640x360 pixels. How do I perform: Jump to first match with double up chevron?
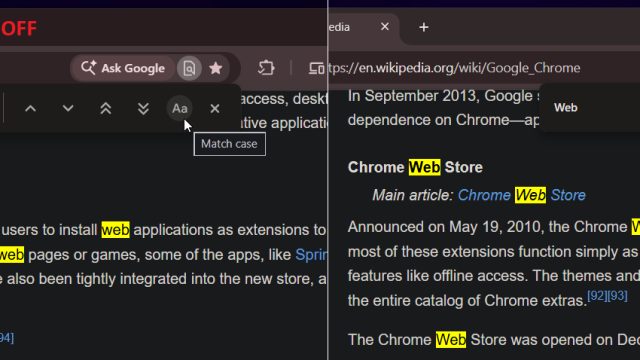click(106, 109)
